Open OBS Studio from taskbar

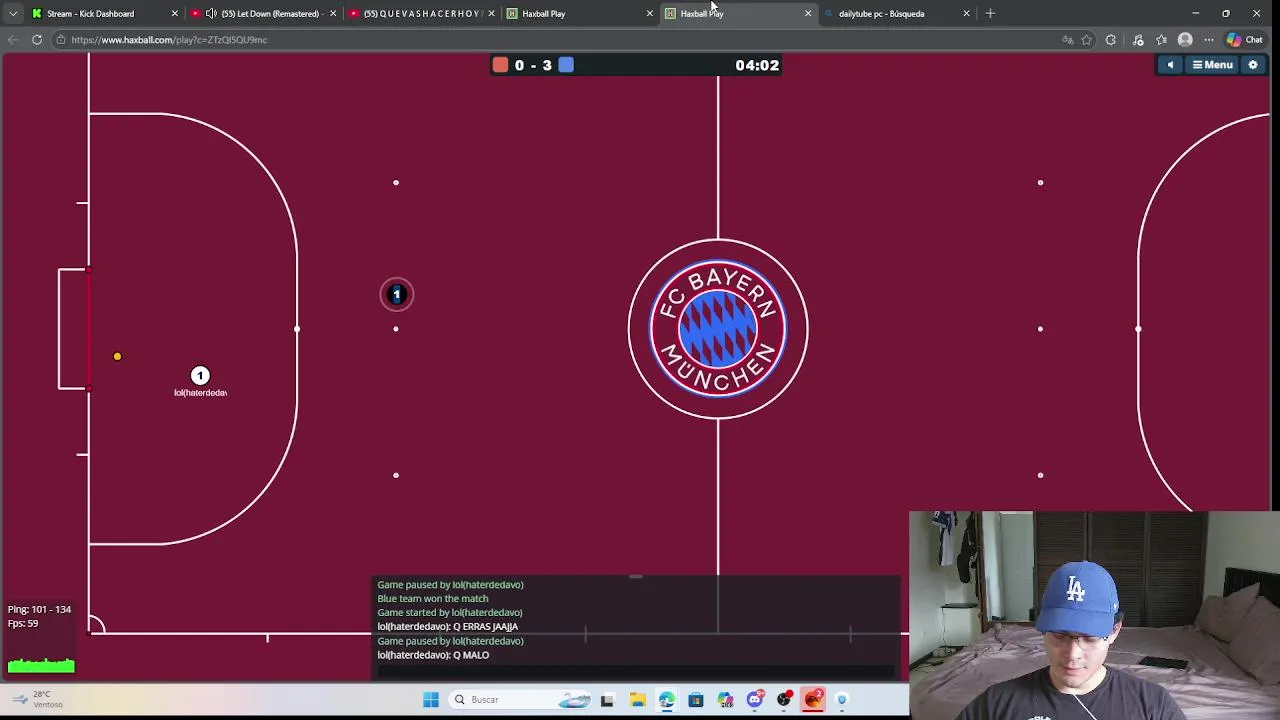click(x=784, y=700)
